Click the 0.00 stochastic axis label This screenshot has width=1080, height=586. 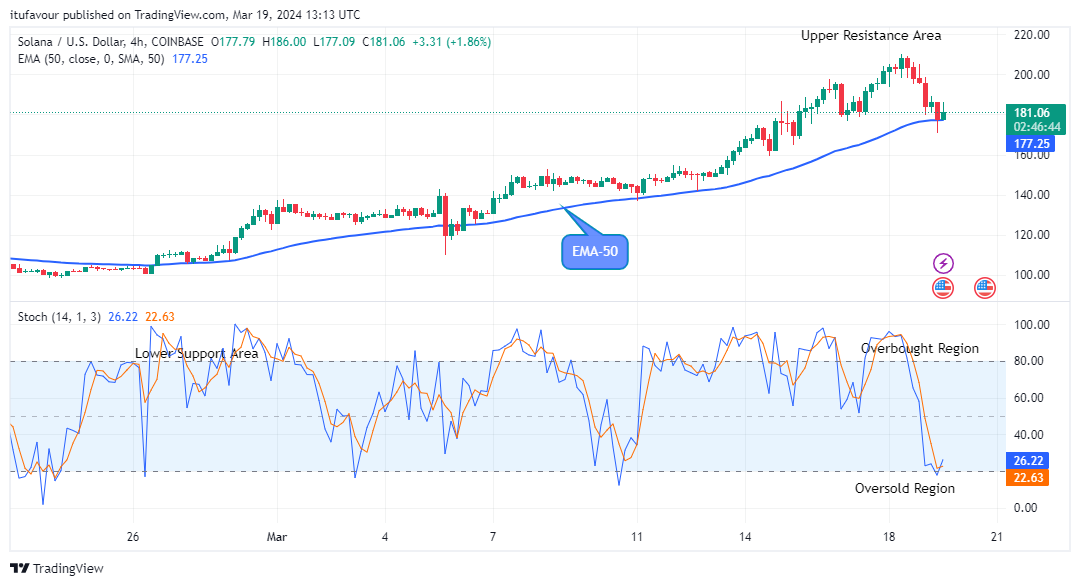(x=1026, y=507)
